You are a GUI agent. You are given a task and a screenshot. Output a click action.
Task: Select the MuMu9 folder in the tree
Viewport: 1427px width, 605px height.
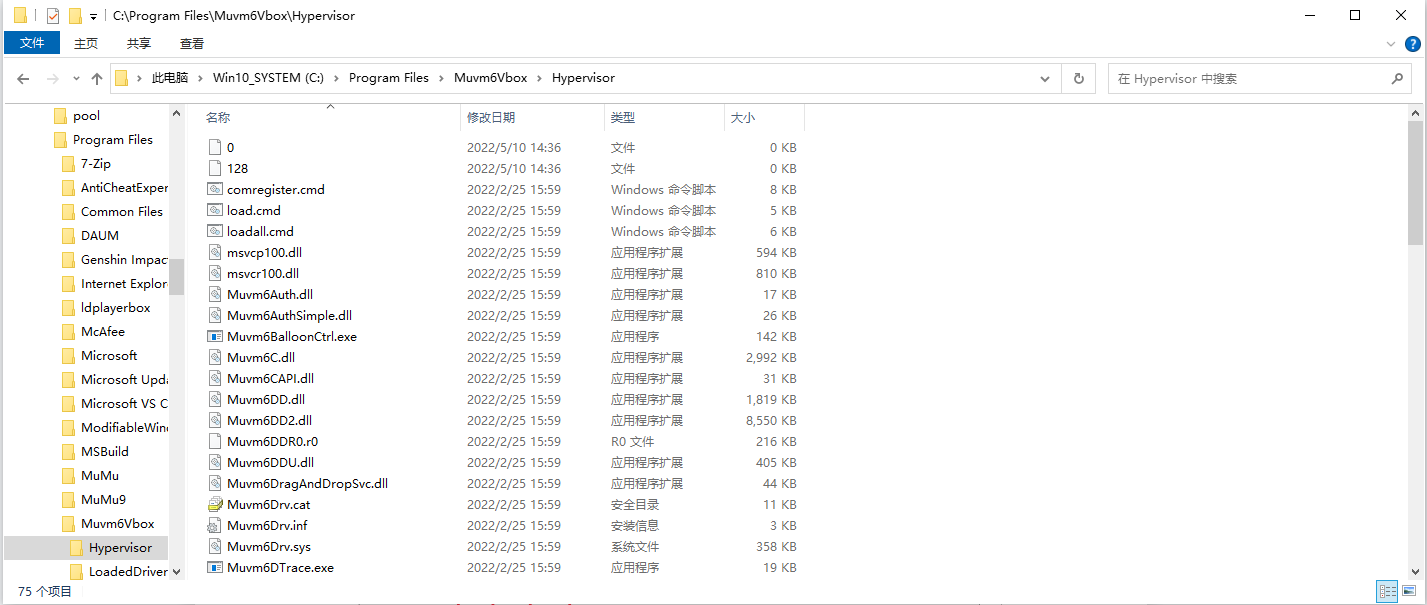[103, 500]
